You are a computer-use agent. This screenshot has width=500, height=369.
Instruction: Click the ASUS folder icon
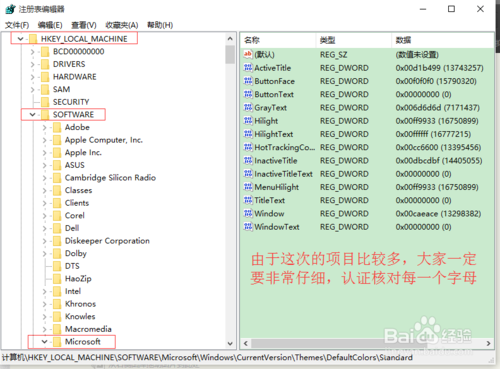57,165
